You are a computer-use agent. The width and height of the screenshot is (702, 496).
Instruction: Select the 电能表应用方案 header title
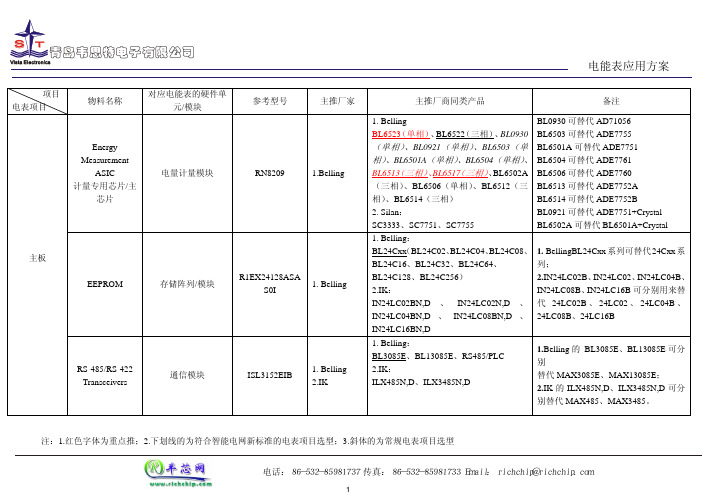click(x=628, y=66)
